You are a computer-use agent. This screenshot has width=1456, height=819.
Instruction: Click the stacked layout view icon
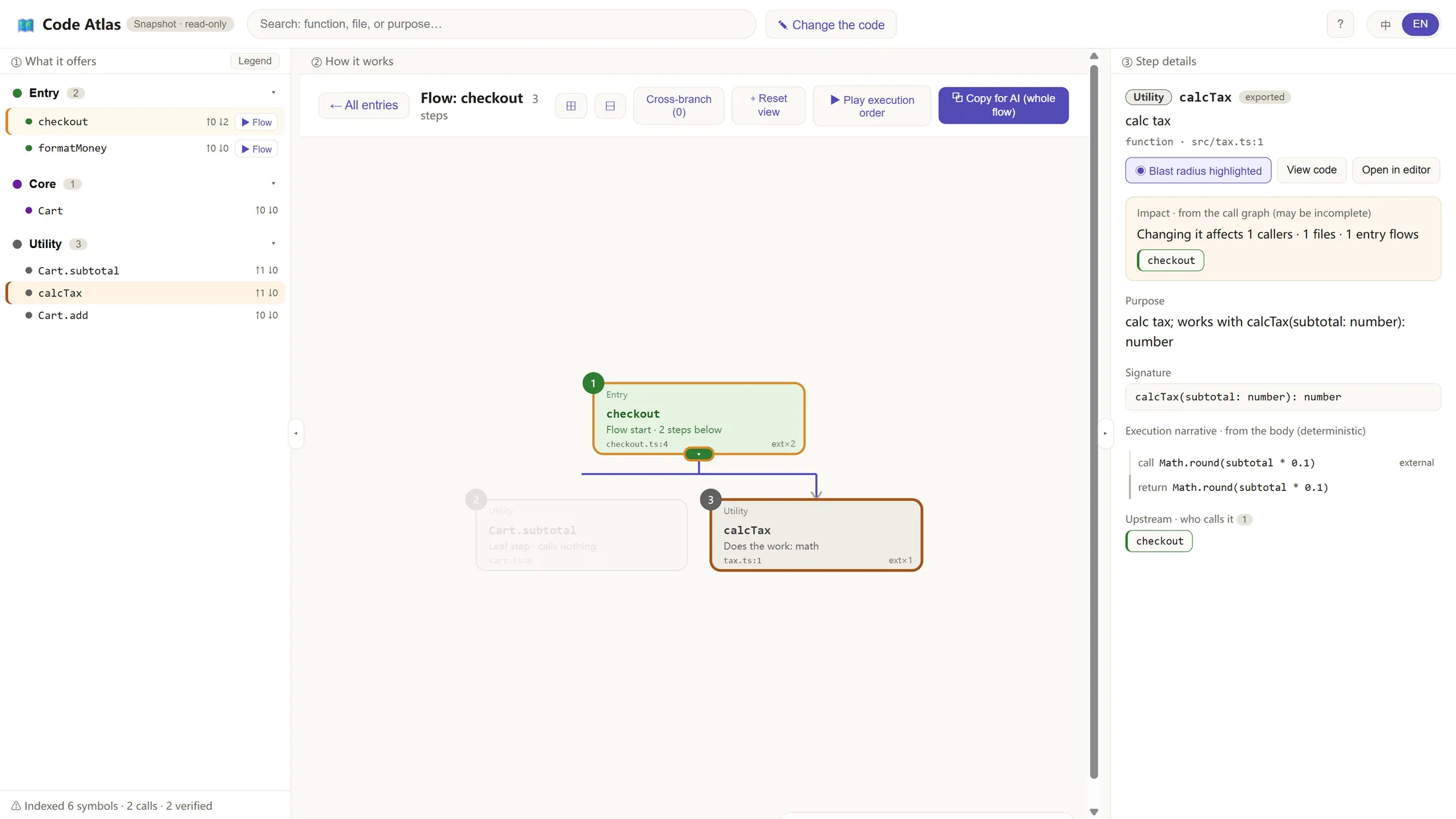pyautogui.click(x=610, y=106)
